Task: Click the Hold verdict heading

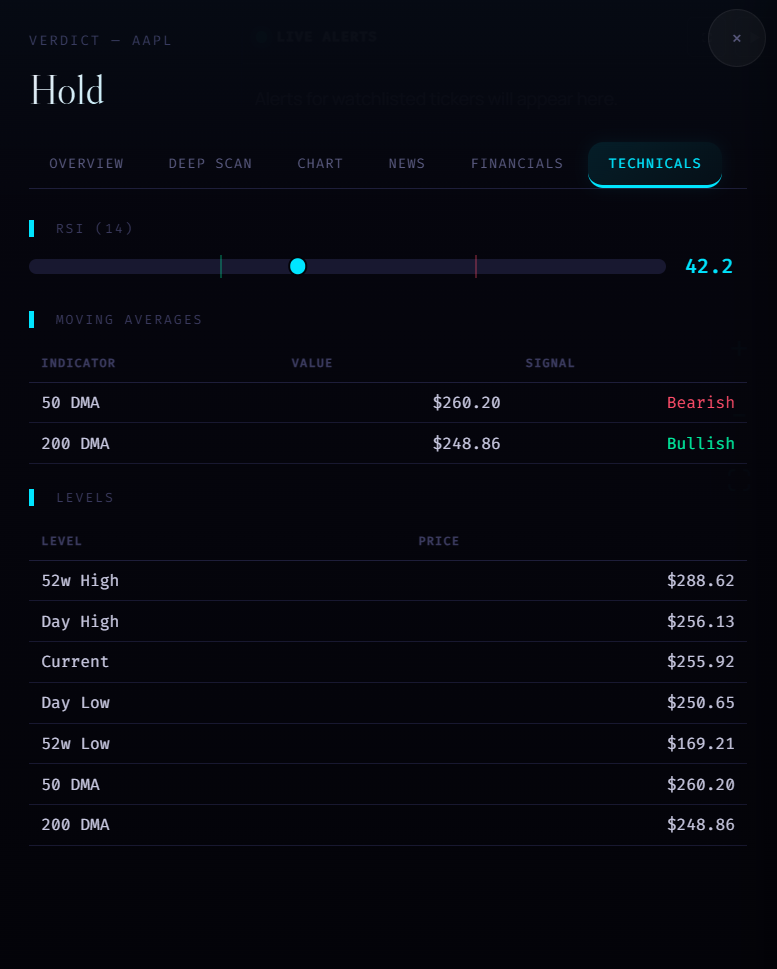Action: pos(68,91)
